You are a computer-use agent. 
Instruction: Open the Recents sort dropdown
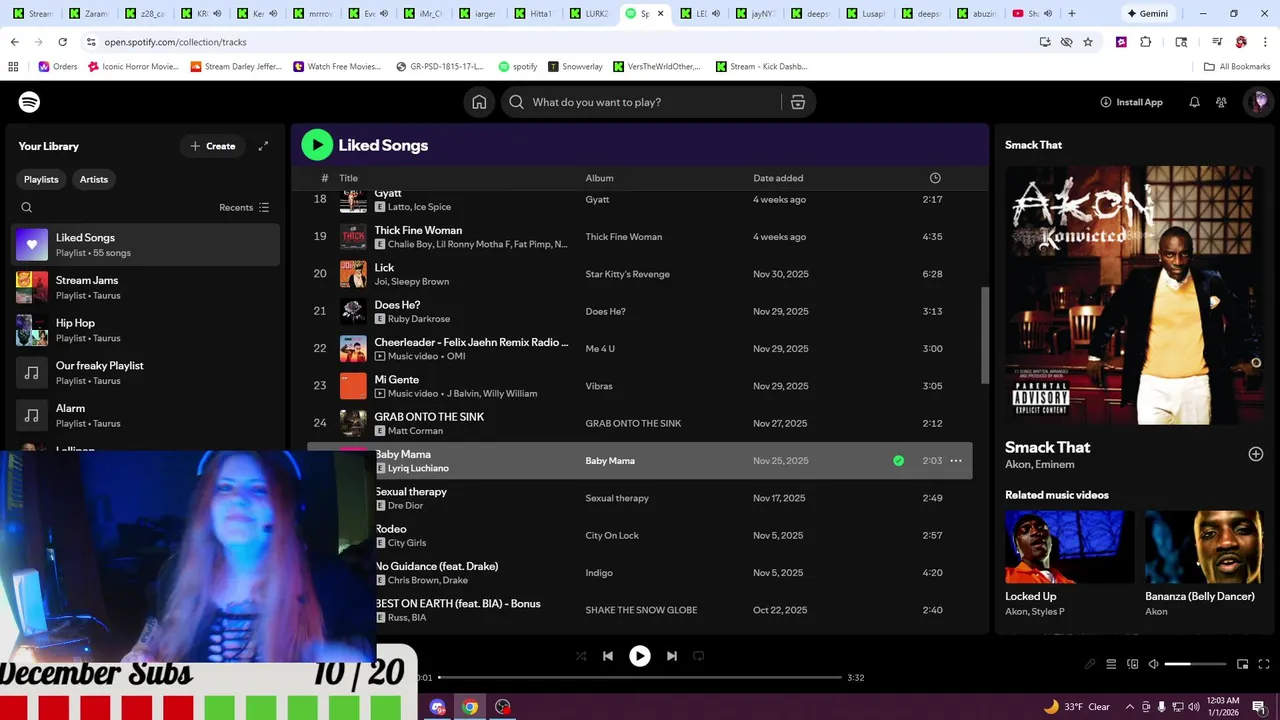pos(244,208)
